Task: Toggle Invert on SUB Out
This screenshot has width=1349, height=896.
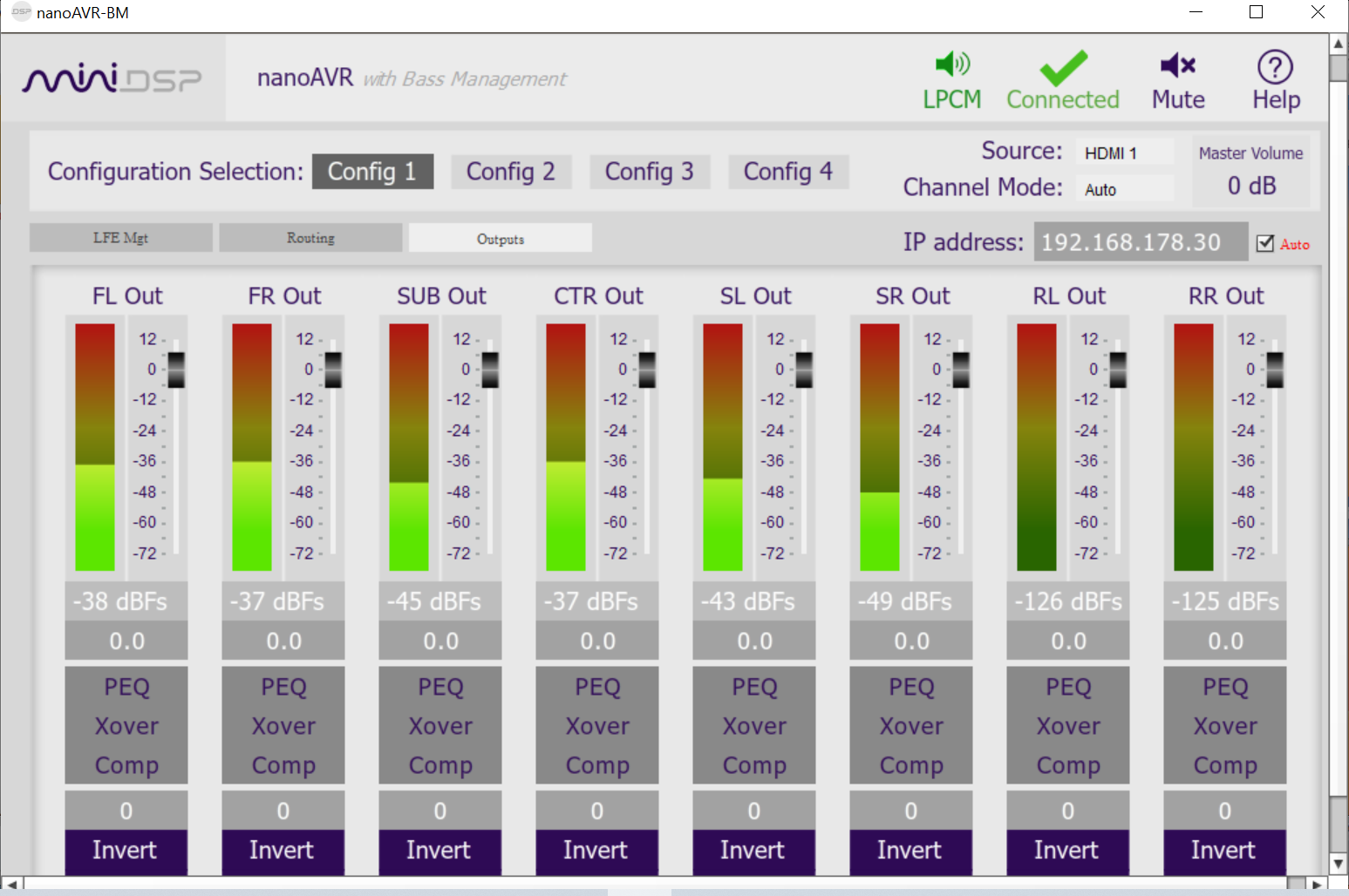Action: click(x=439, y=851)
